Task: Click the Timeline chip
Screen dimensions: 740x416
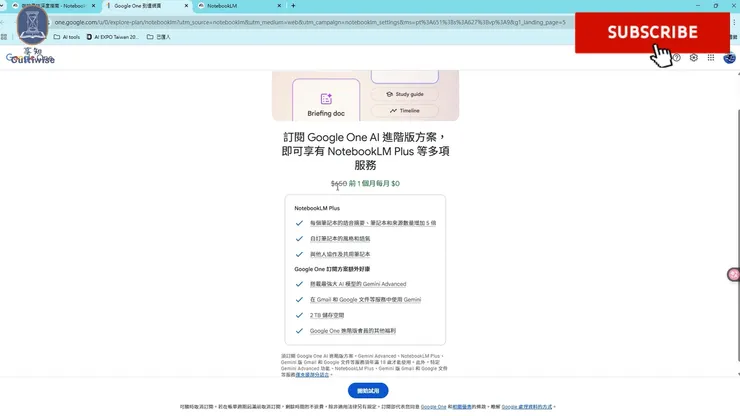Action: 404,110
